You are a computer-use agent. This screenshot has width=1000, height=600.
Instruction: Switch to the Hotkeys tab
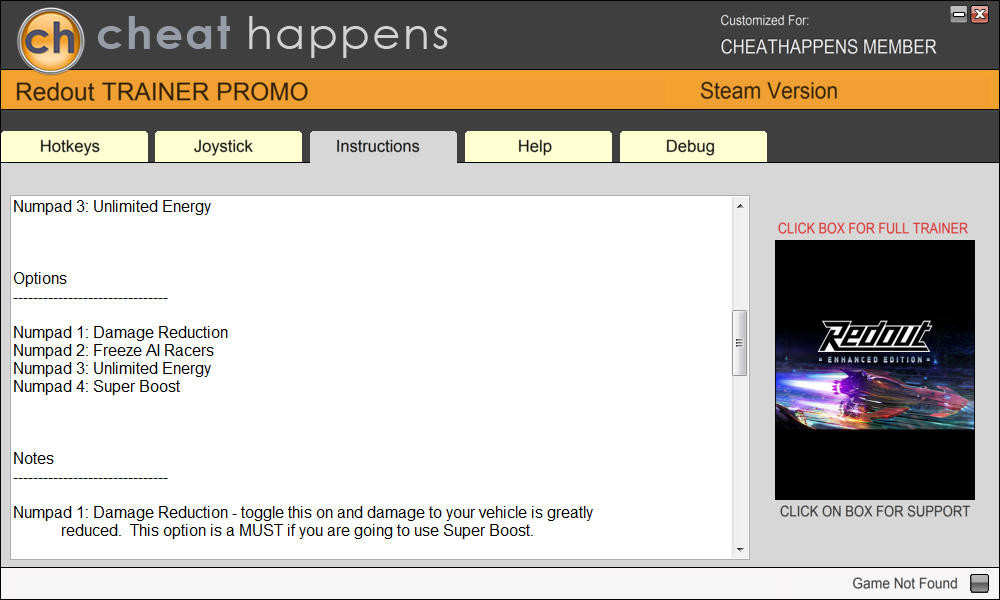click(74, 147)
